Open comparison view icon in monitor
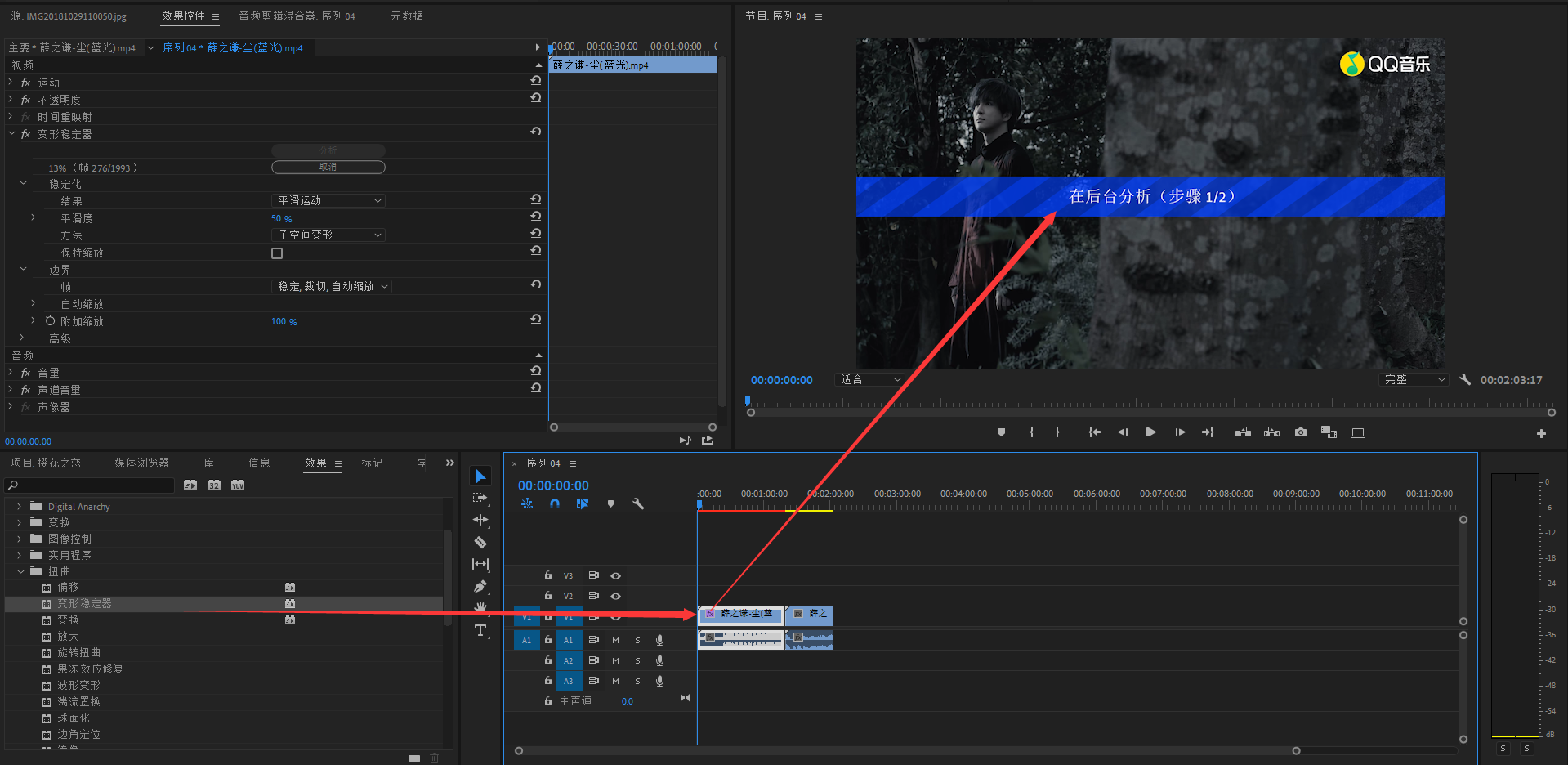 click(x=1329, y=432)
